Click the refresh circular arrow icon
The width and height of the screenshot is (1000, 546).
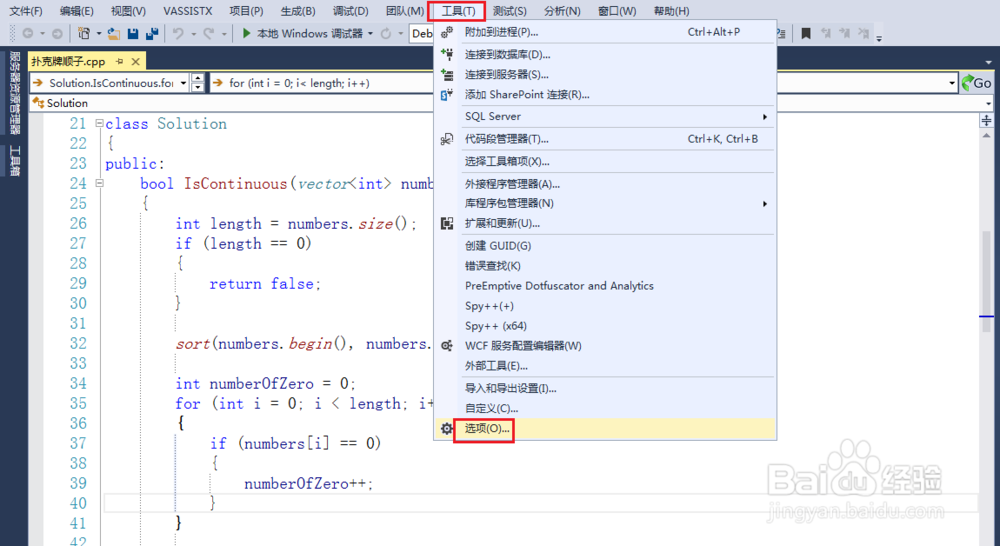pyautogui.click(x=386, y=34)
